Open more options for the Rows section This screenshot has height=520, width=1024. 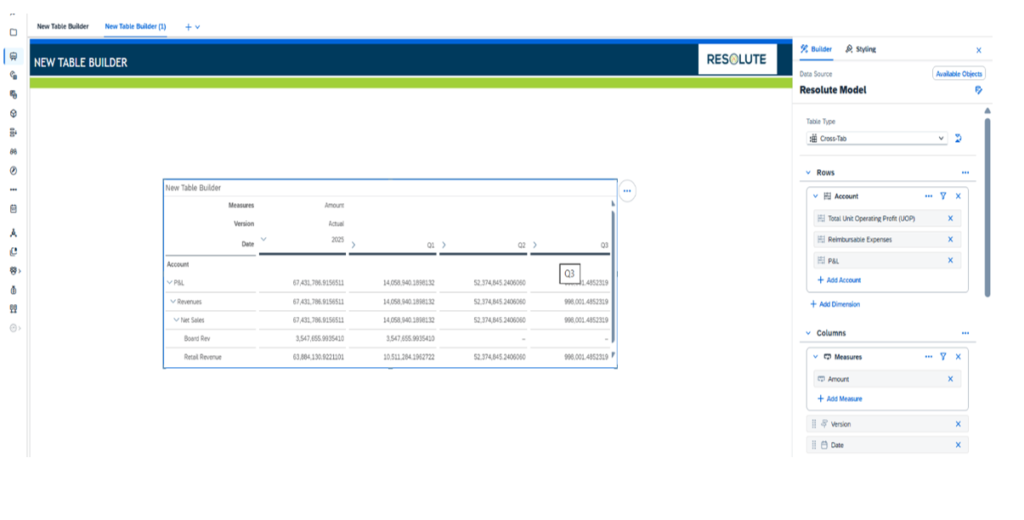point(965,173)
